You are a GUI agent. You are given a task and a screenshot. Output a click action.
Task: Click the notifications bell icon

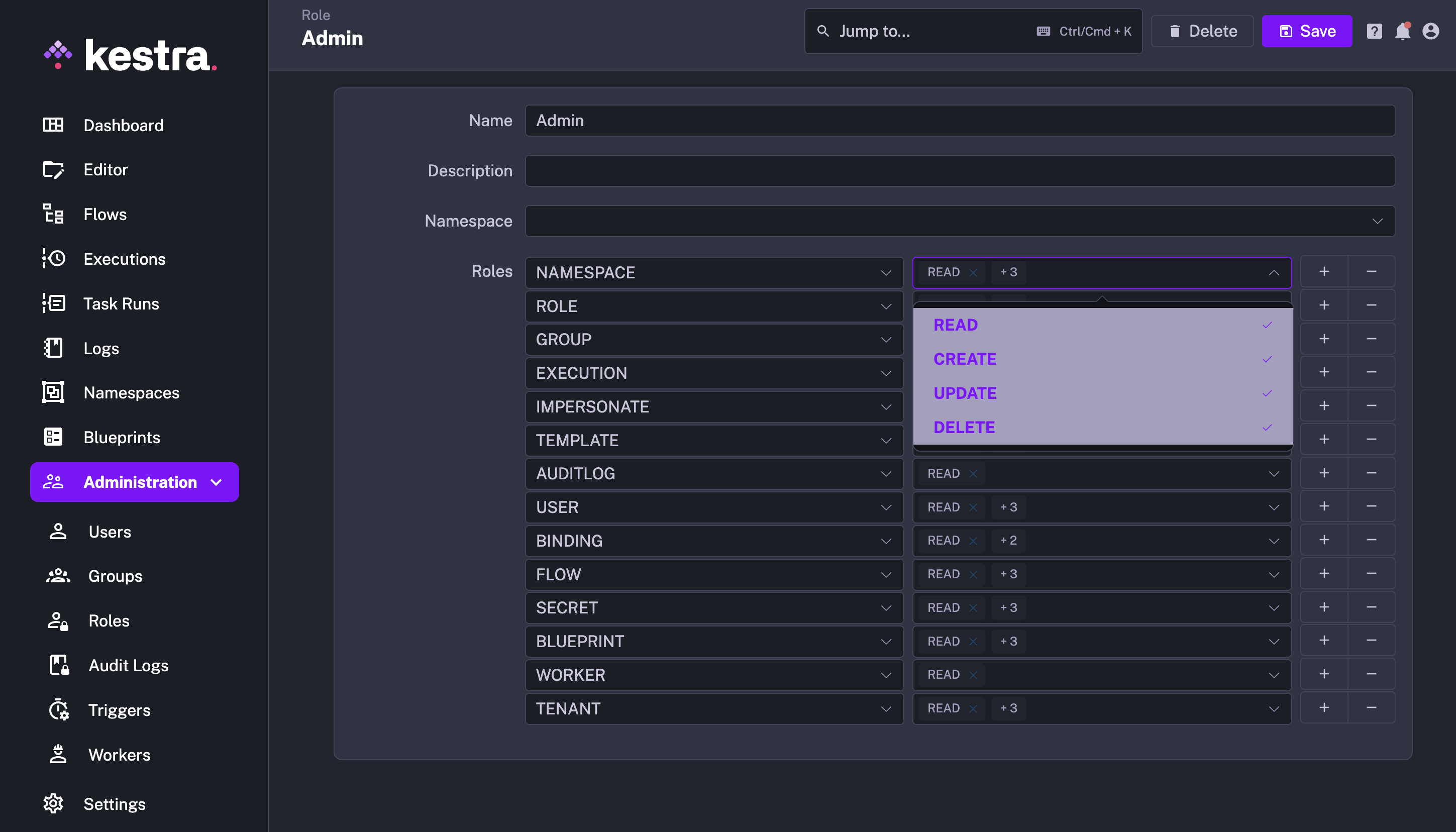click(1402, 32)
